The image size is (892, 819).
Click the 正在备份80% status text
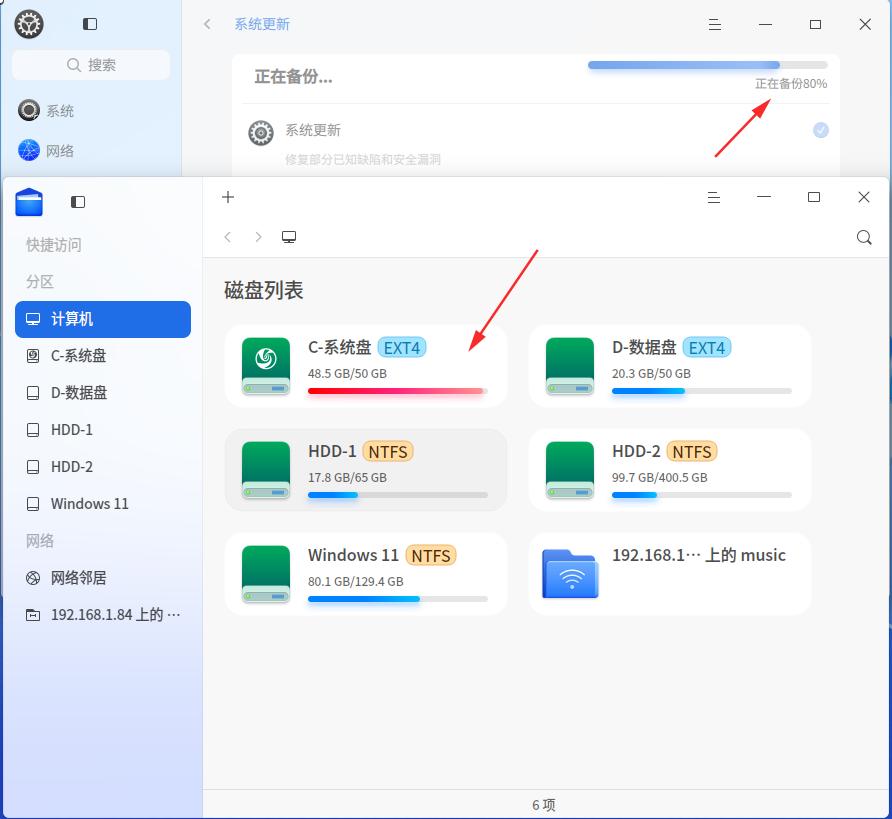click(791, 84)
